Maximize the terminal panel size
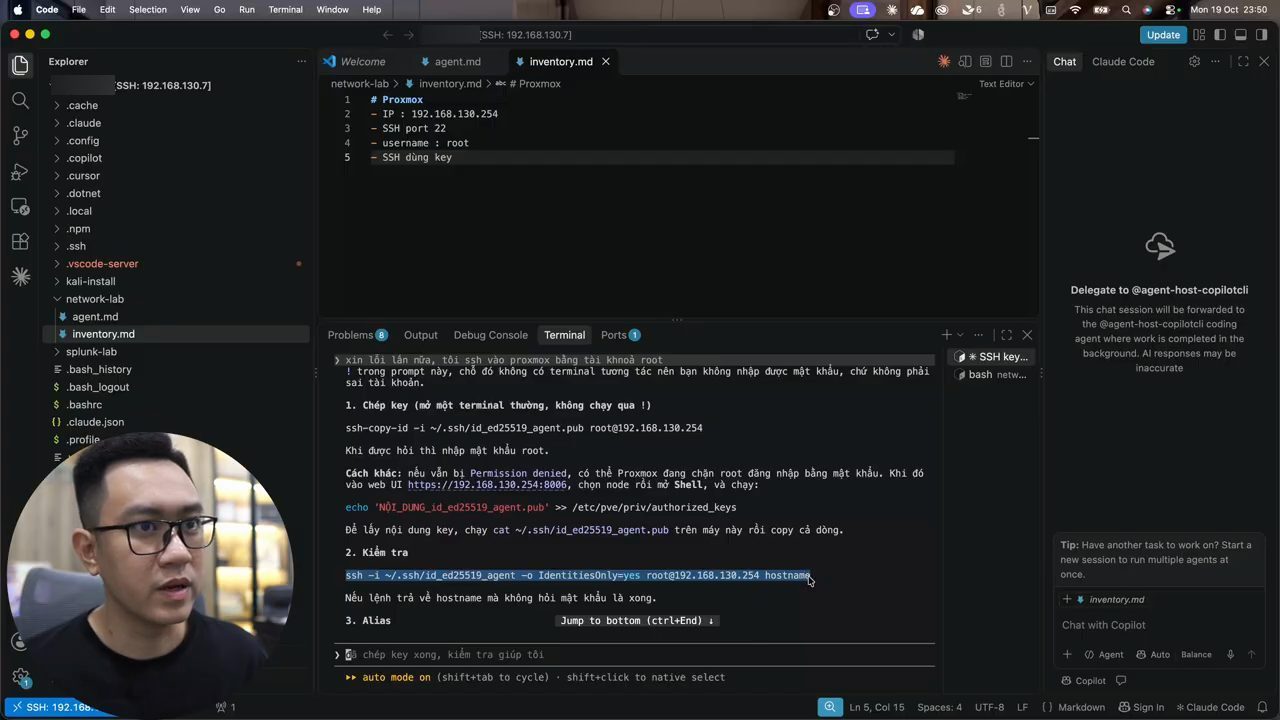The width and height of the screenshot is (1280, 720). (1006, 335)
